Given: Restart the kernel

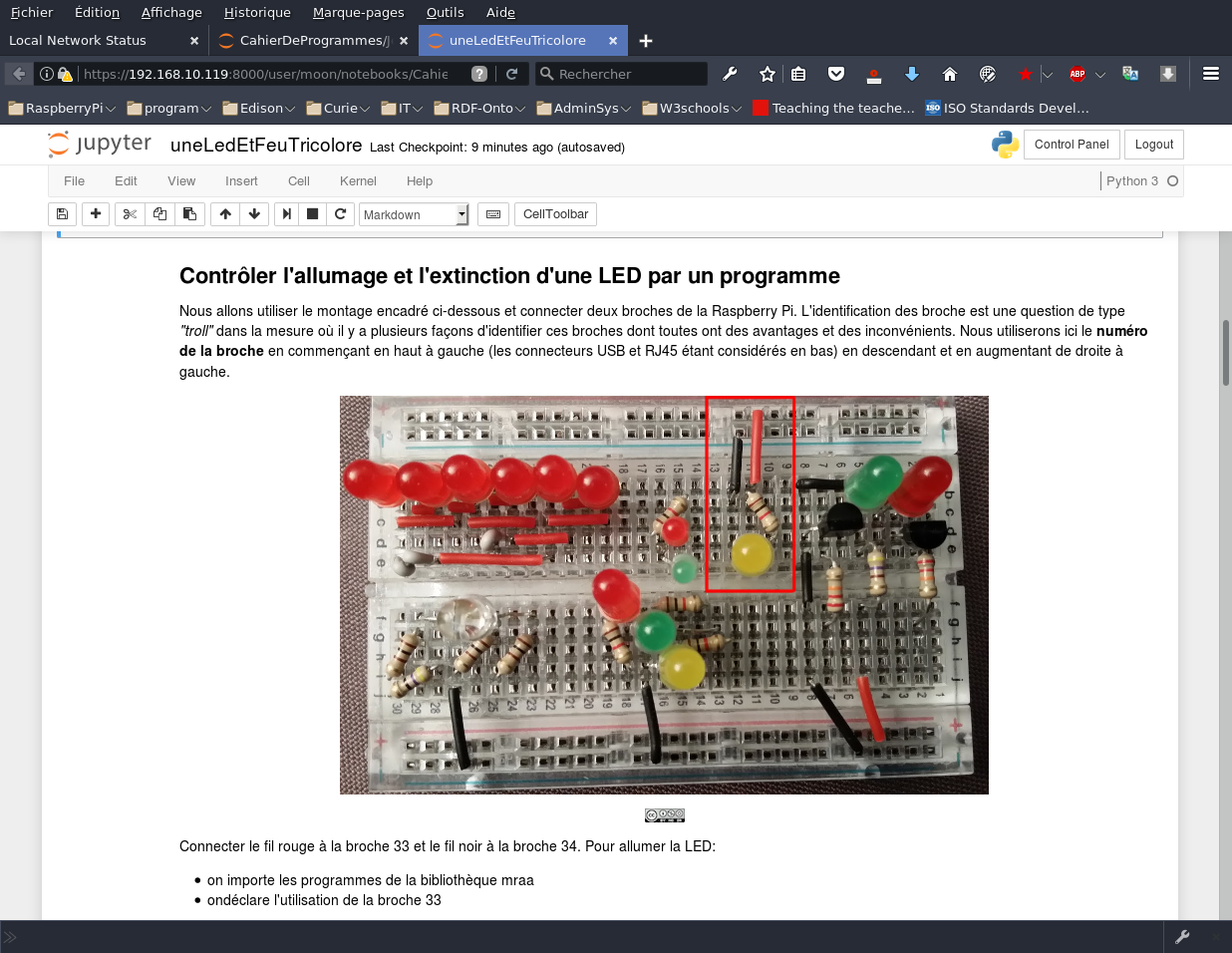Looking at the screenshot, I should point(340,213).
